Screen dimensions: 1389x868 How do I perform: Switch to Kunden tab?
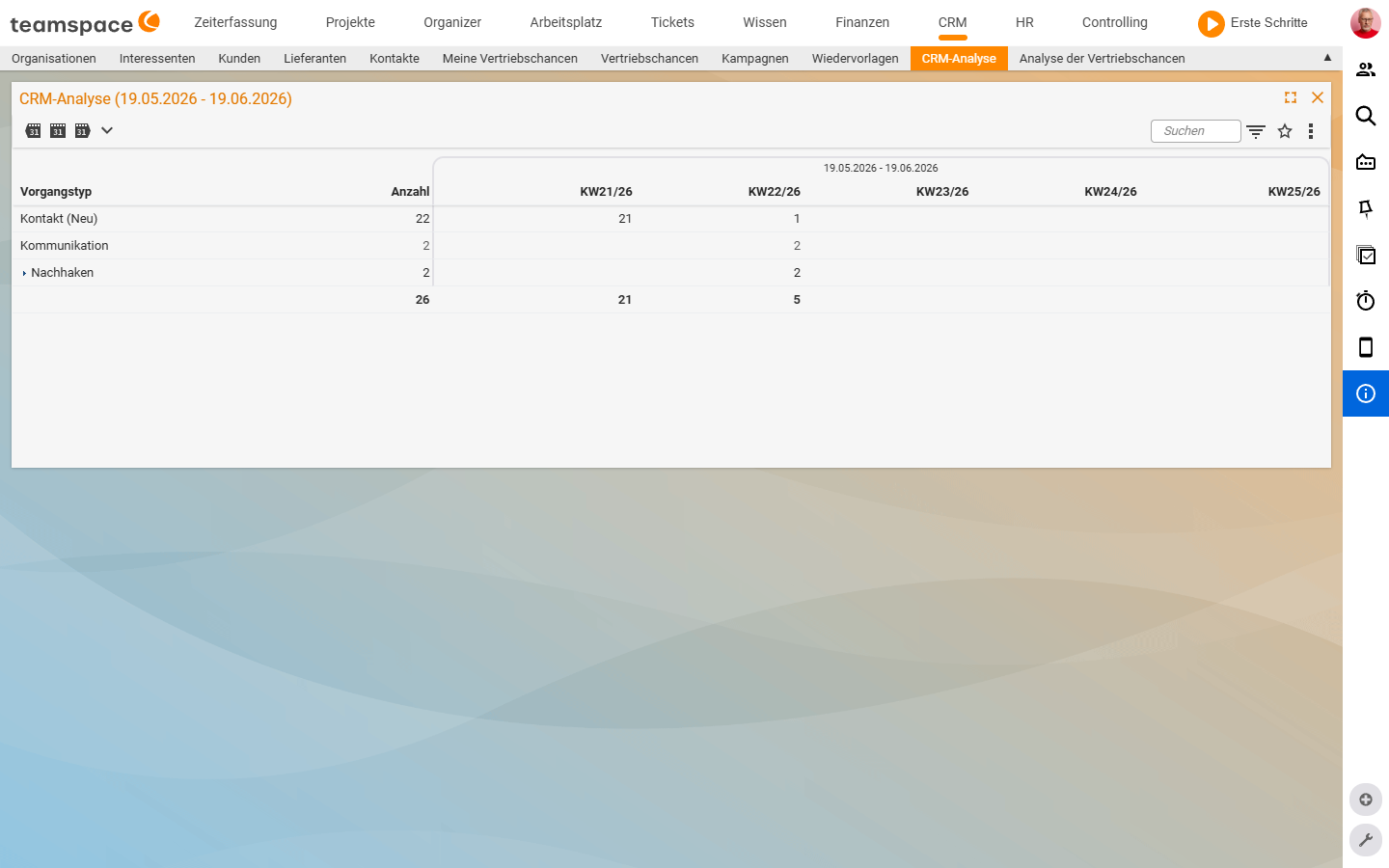click(239, 59)
